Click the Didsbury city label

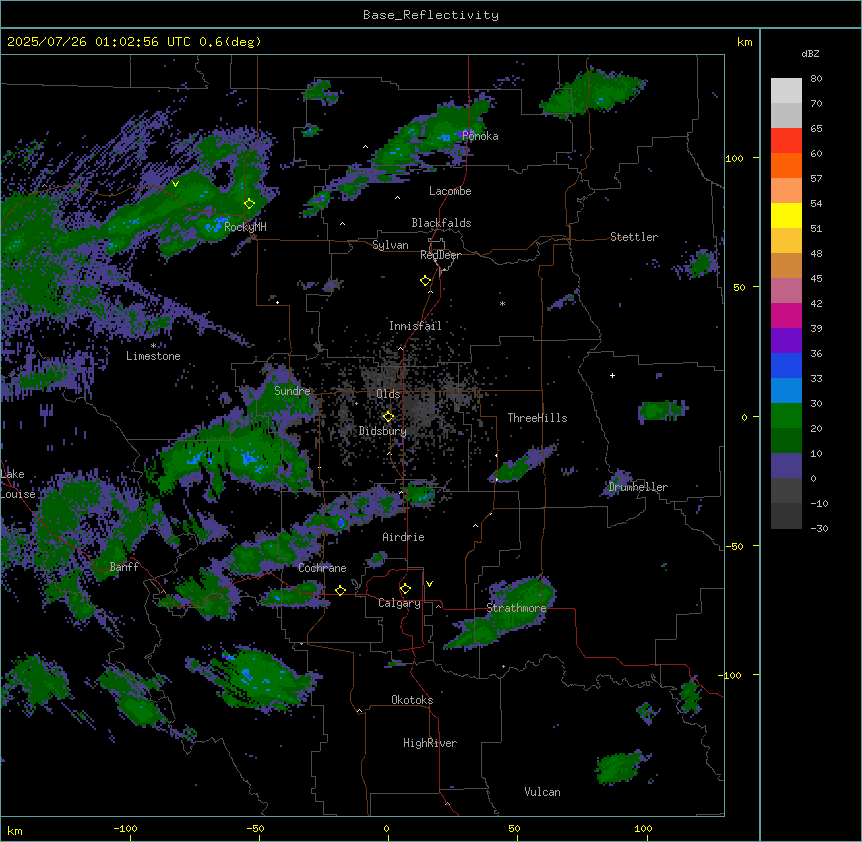tap(383, 431)
